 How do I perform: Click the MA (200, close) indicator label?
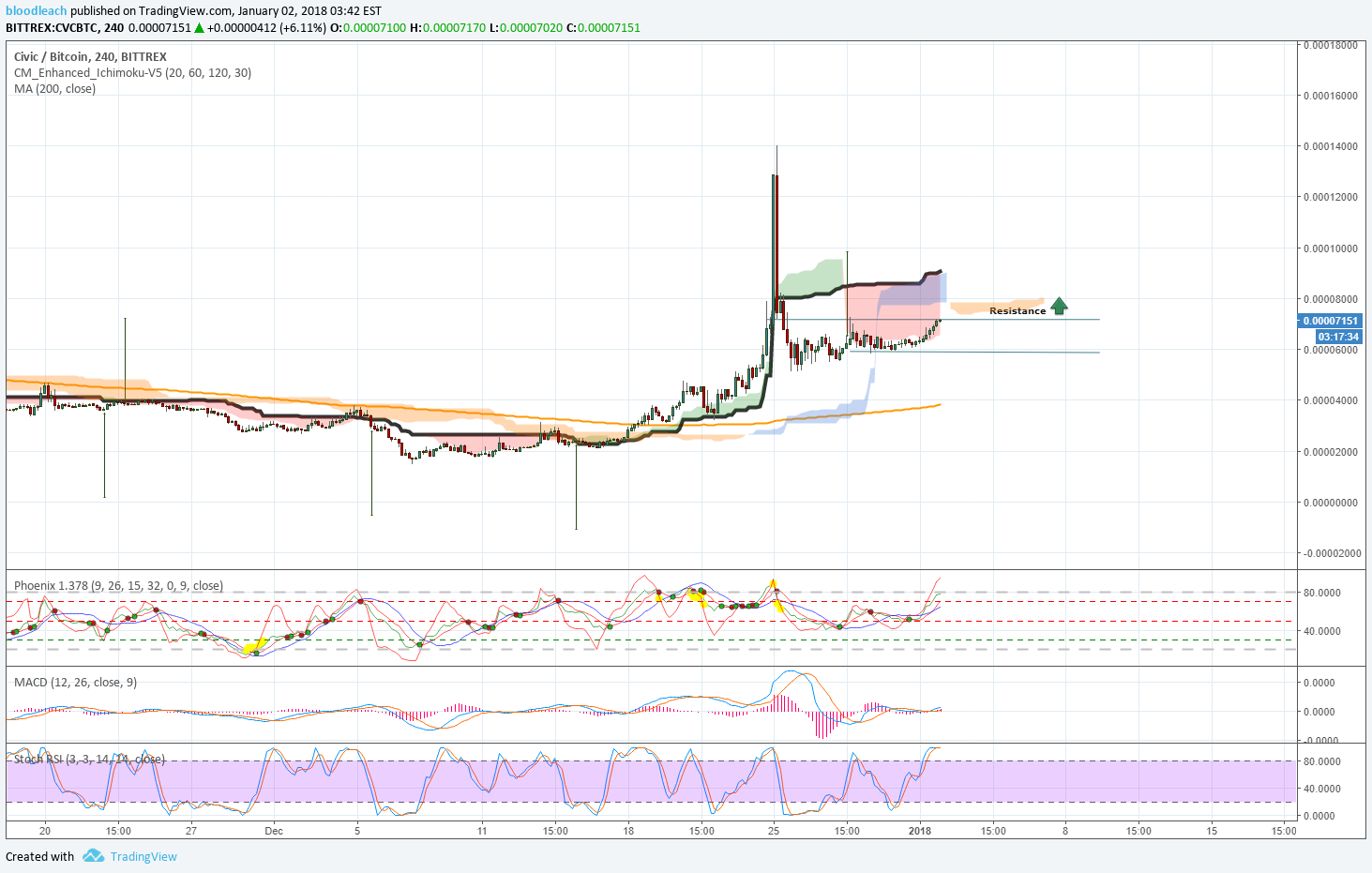[x=54, y=88]
